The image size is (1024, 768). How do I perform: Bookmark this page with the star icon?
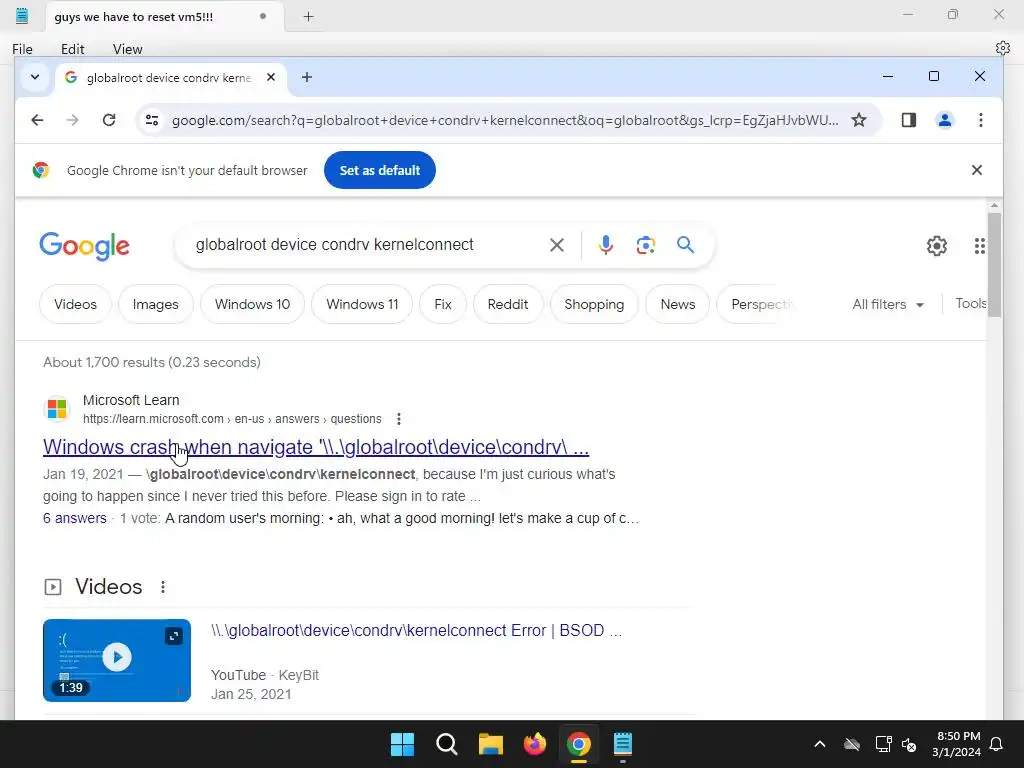click(x=859, y=120)
